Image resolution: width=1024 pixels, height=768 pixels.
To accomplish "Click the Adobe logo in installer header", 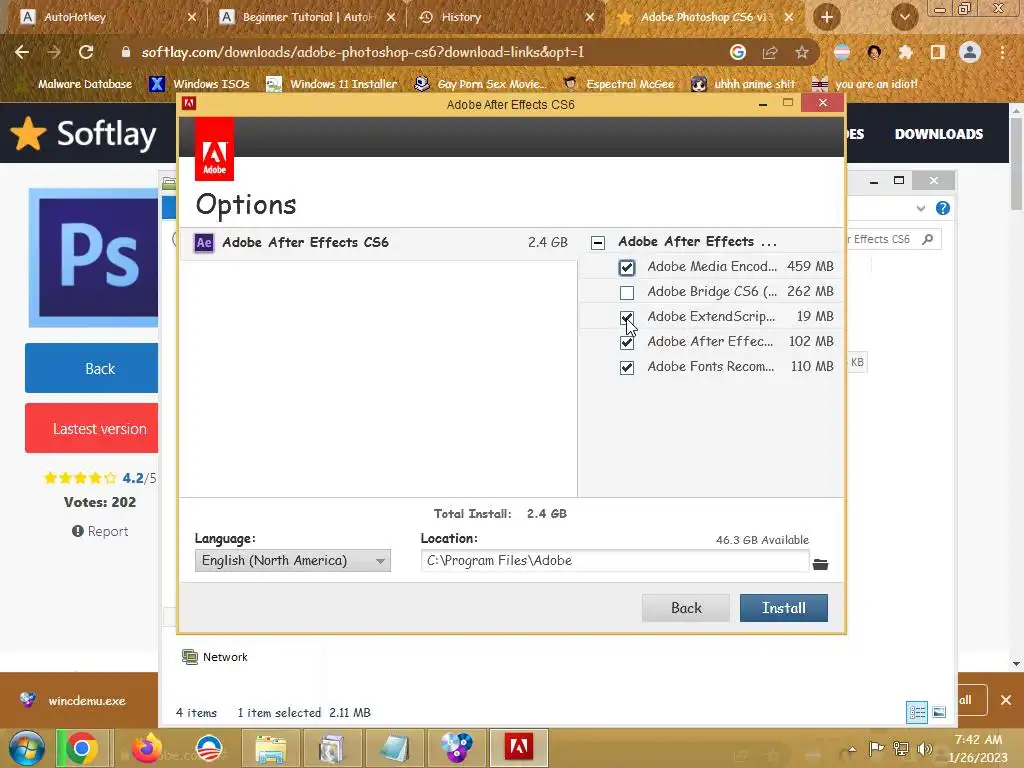I will pyautogui.click(x=214, y=149).
